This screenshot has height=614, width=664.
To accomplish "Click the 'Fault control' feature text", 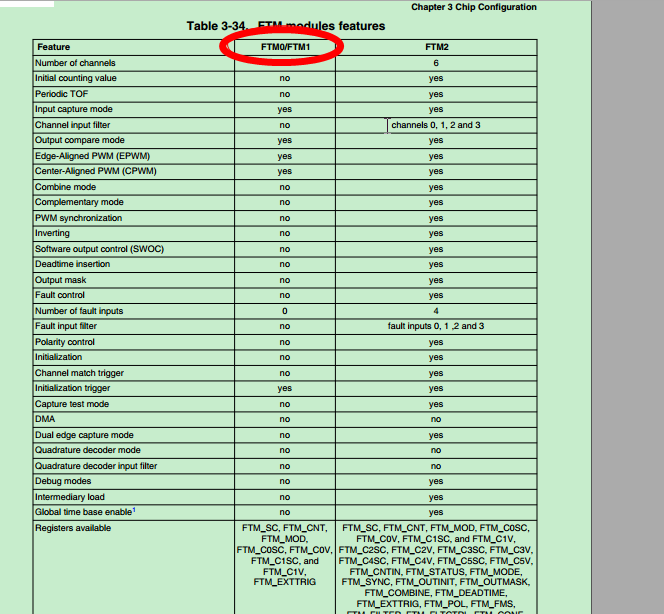I will point(60,295).
